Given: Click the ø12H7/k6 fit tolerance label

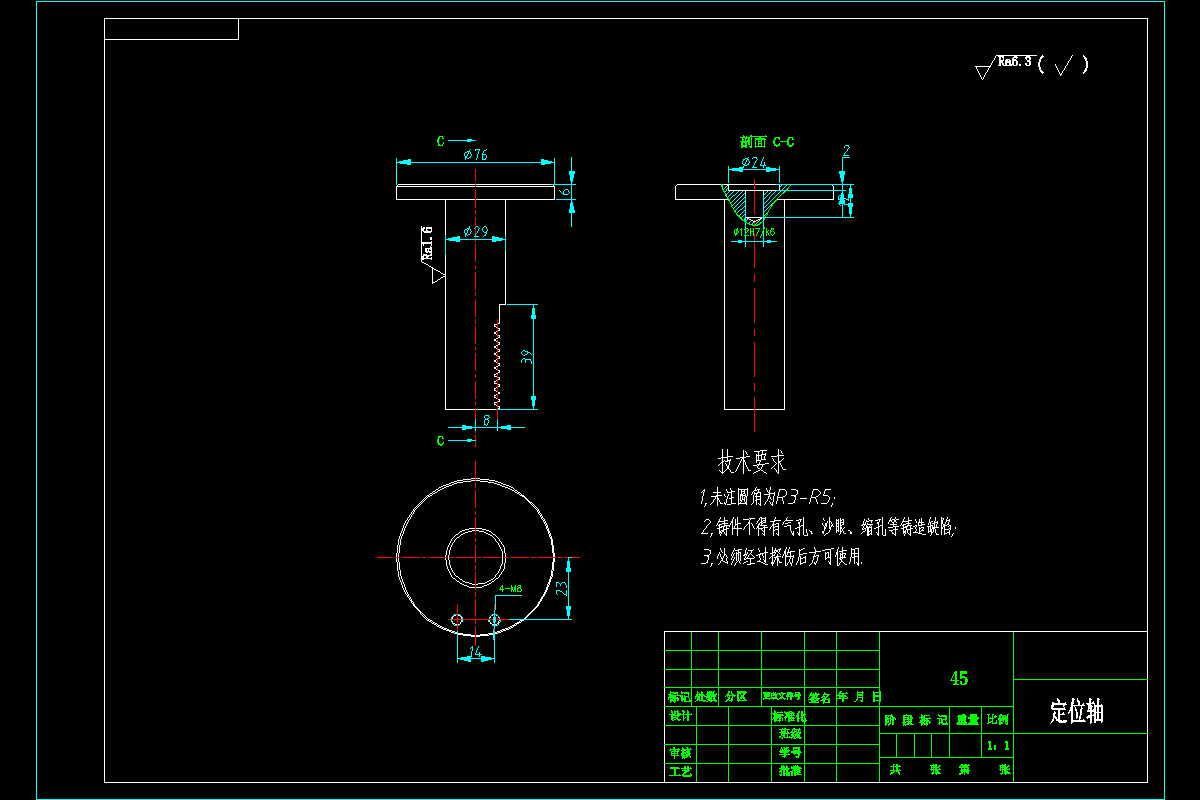Looking at the screenshot, I should pyautogui.click(x=754, y=232).
